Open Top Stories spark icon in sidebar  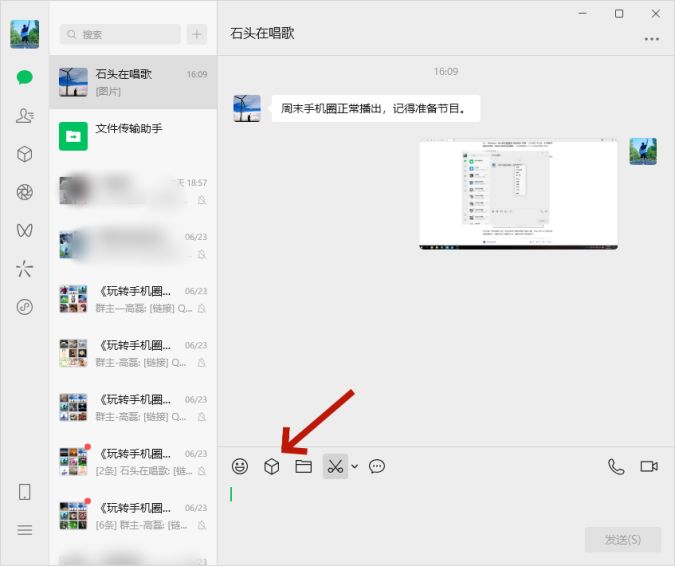(x=25, y=269)
